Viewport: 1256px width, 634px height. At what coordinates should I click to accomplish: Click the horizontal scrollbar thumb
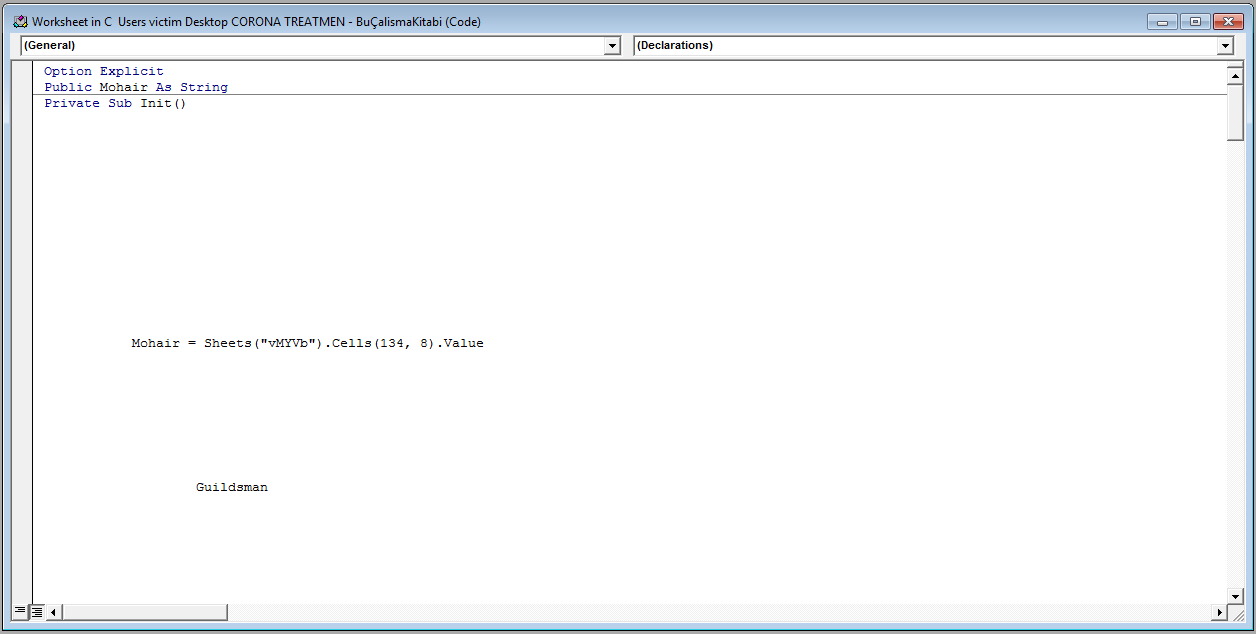click(145, 612)
